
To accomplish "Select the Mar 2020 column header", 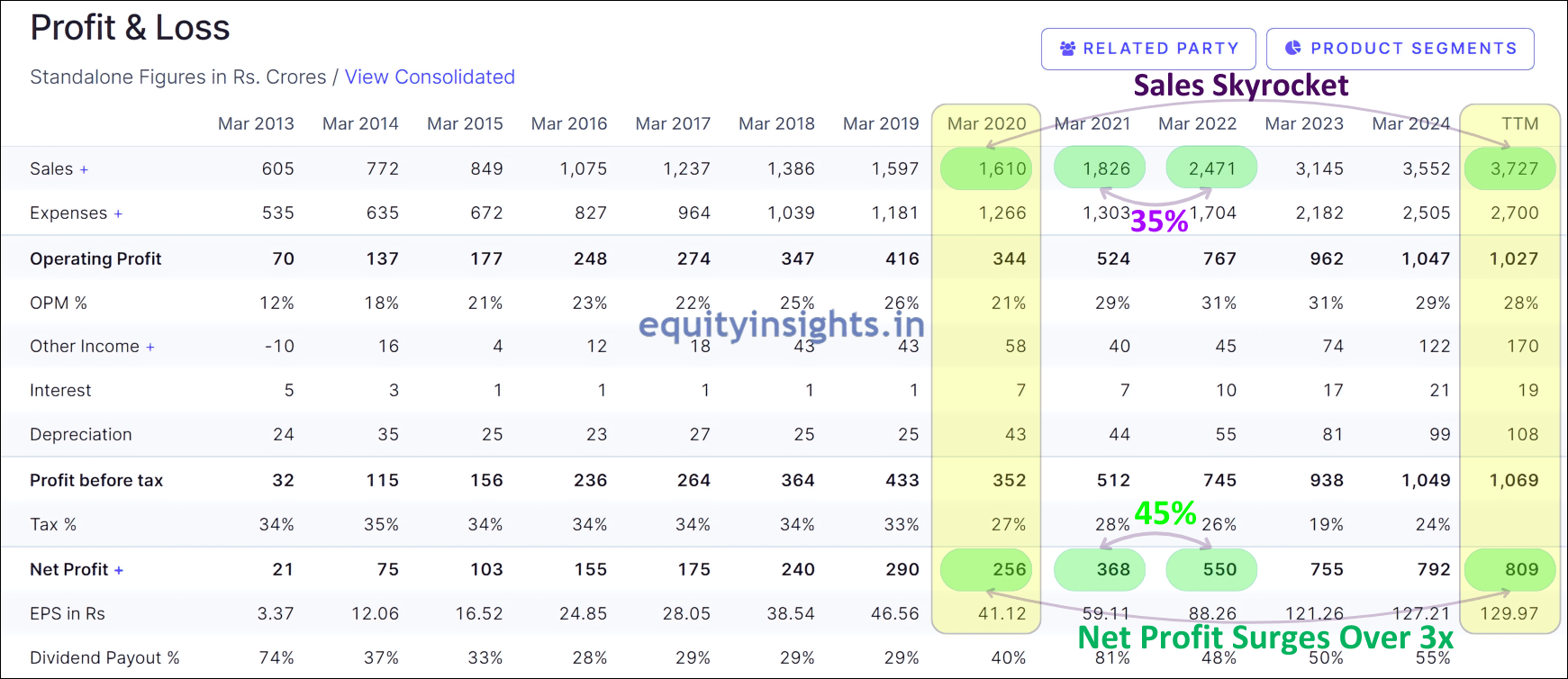I will click(x=986, y=123).
